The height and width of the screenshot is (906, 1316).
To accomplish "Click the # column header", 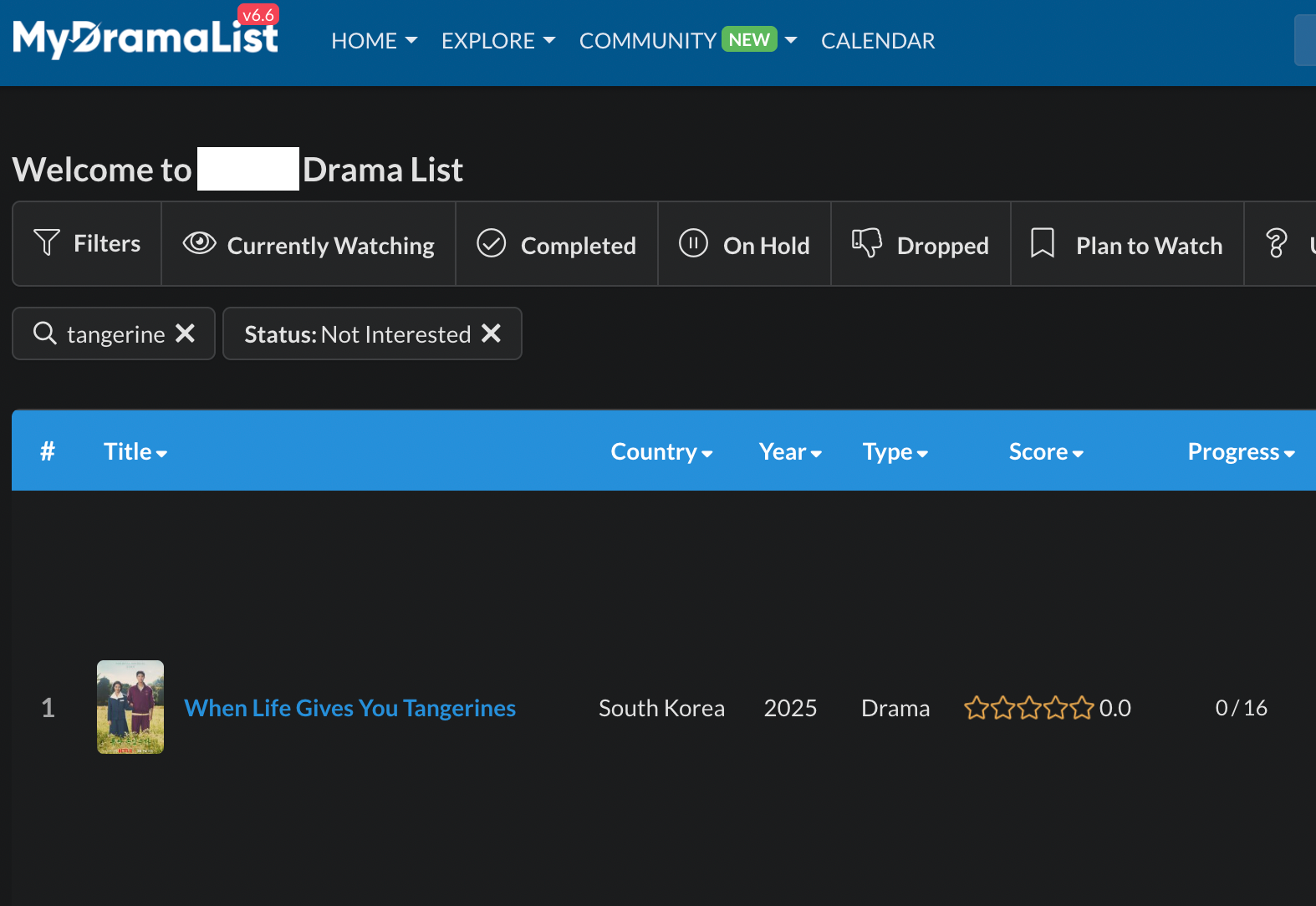I will pos(48,451).
